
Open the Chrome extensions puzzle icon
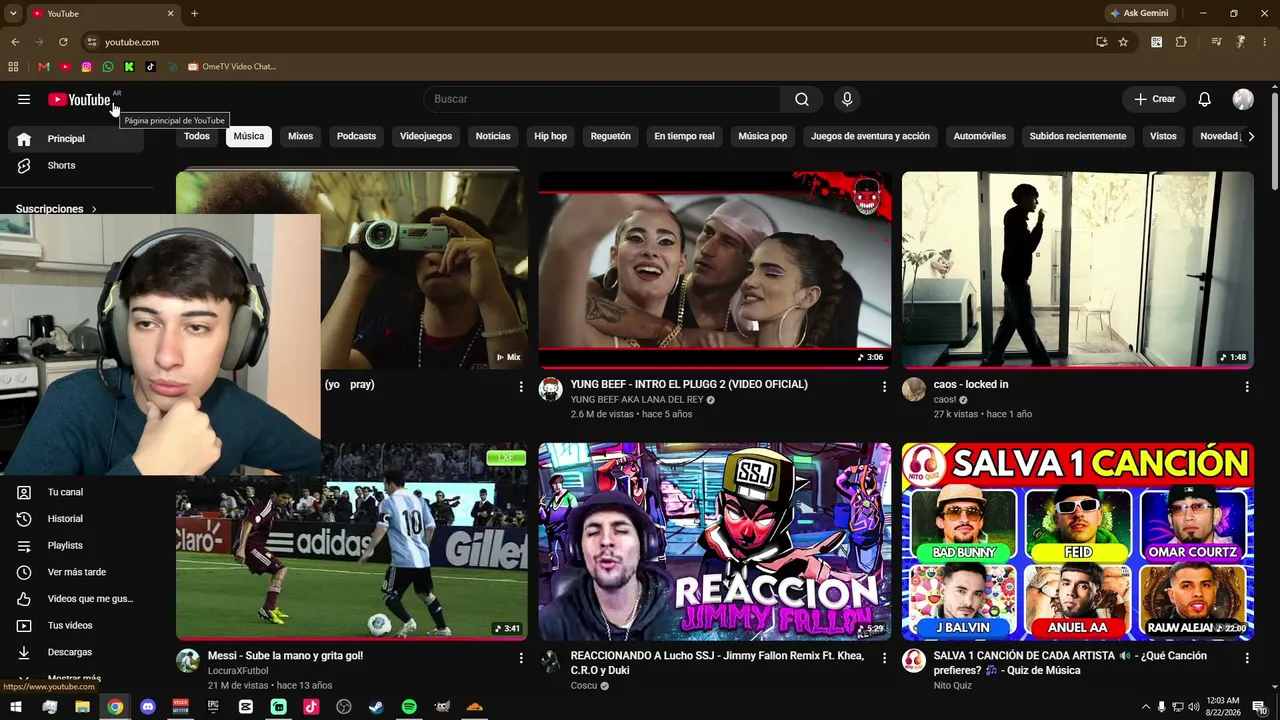[x=1181, y=42]
